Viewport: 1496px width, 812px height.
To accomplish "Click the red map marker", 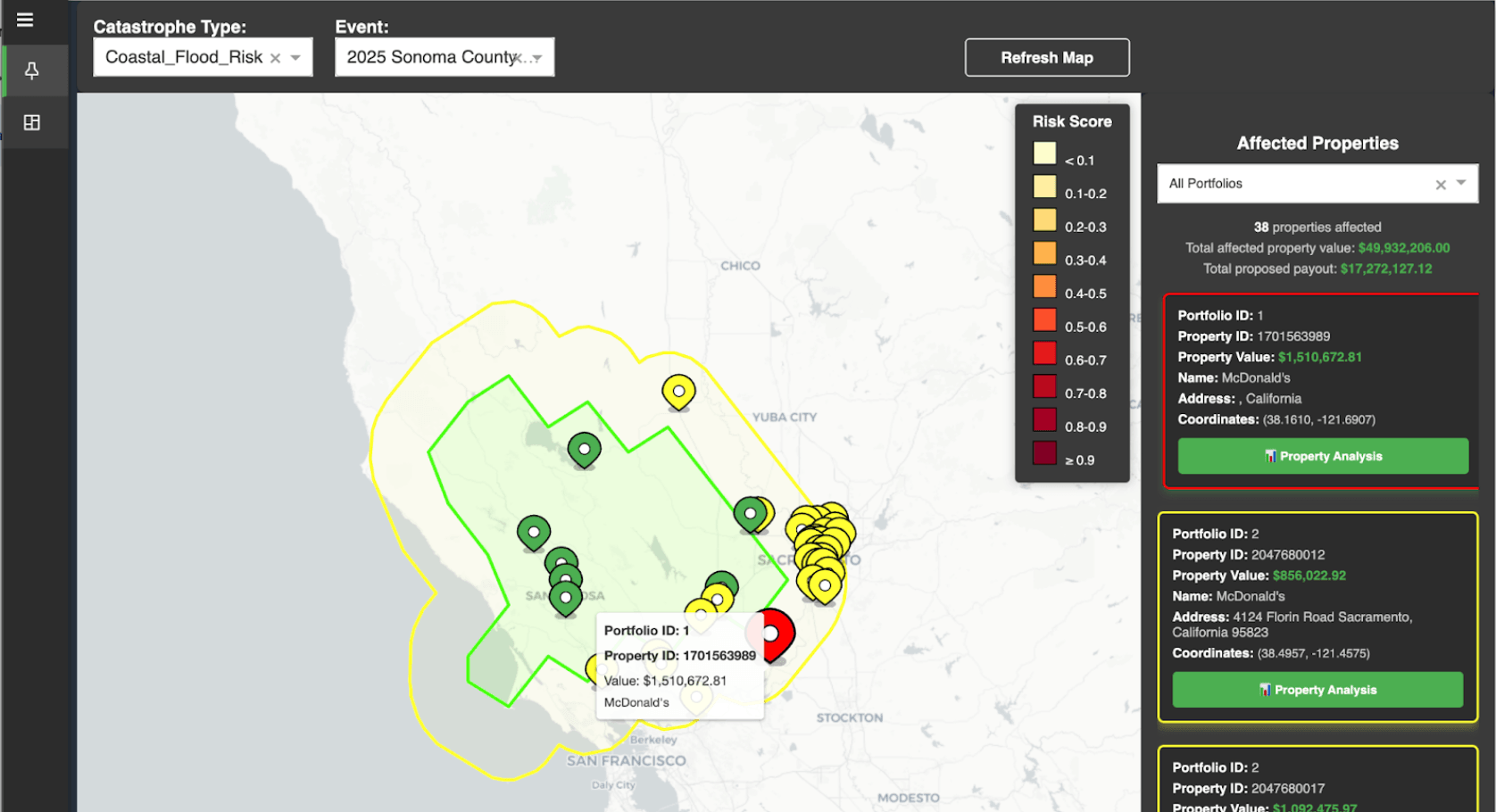I will (771, 635).
